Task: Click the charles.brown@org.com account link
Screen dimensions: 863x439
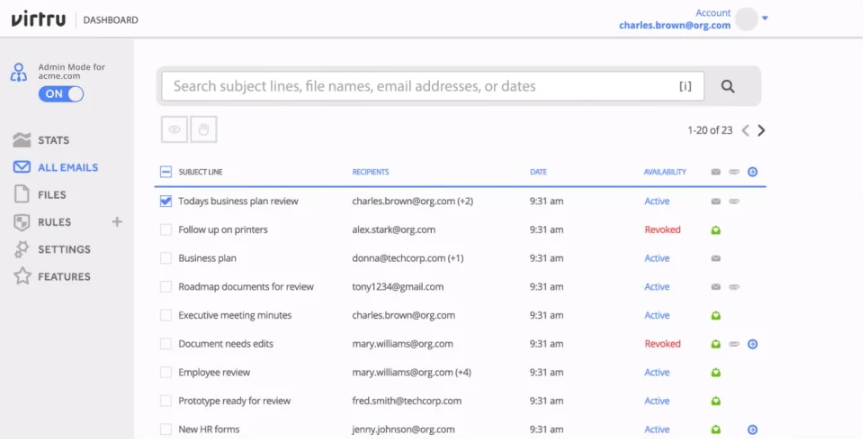Action: click(675, 25)
